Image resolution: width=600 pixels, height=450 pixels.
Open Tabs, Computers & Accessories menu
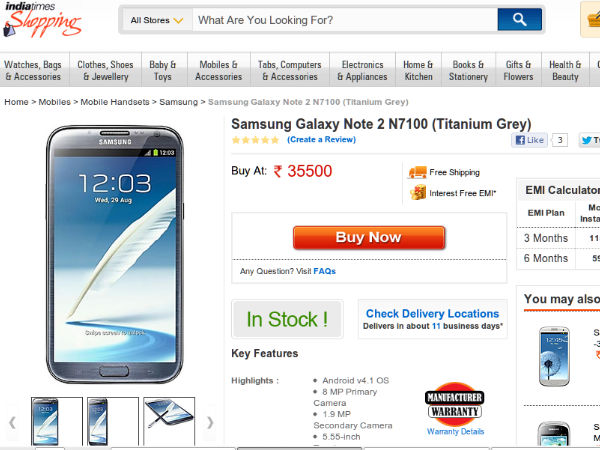point(289,70)
